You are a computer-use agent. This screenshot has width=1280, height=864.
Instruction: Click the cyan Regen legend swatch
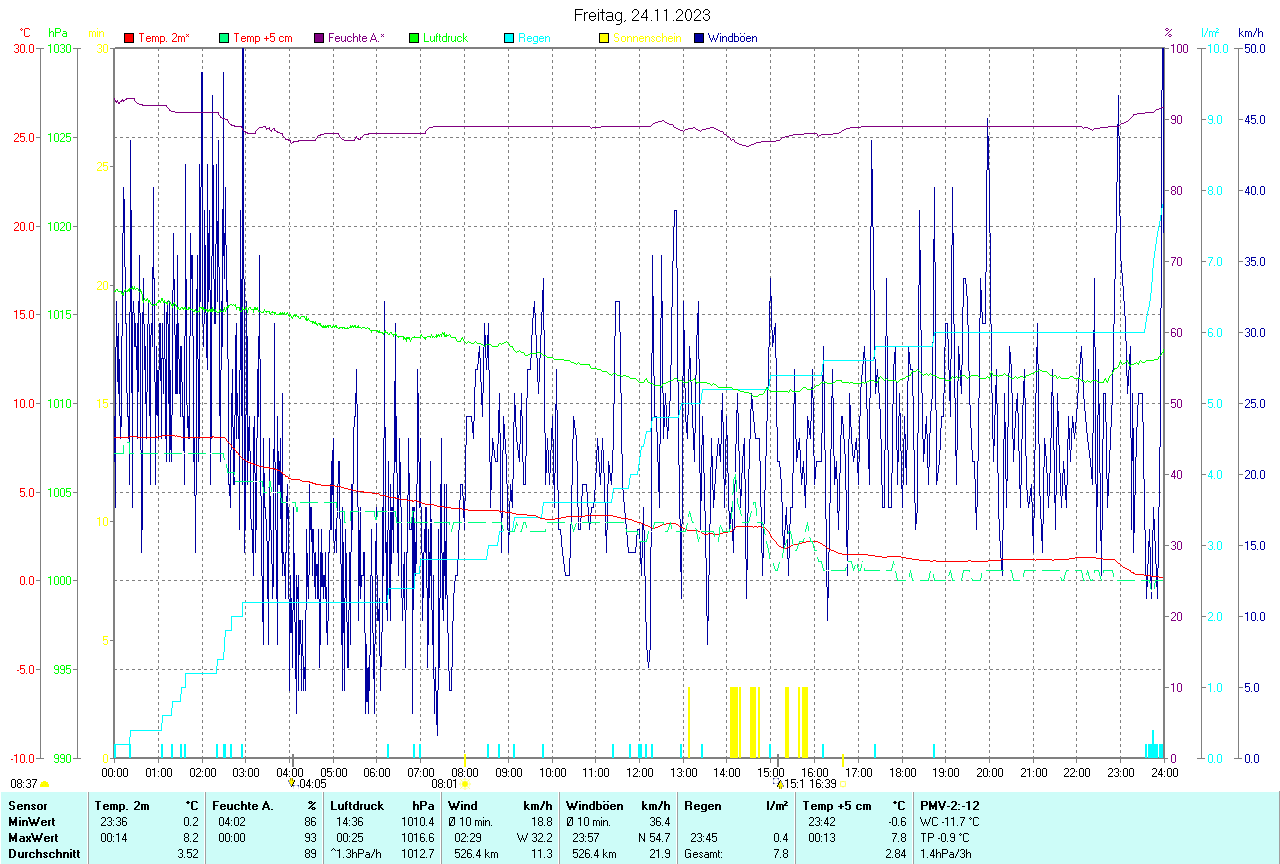(x=509, y=38)
